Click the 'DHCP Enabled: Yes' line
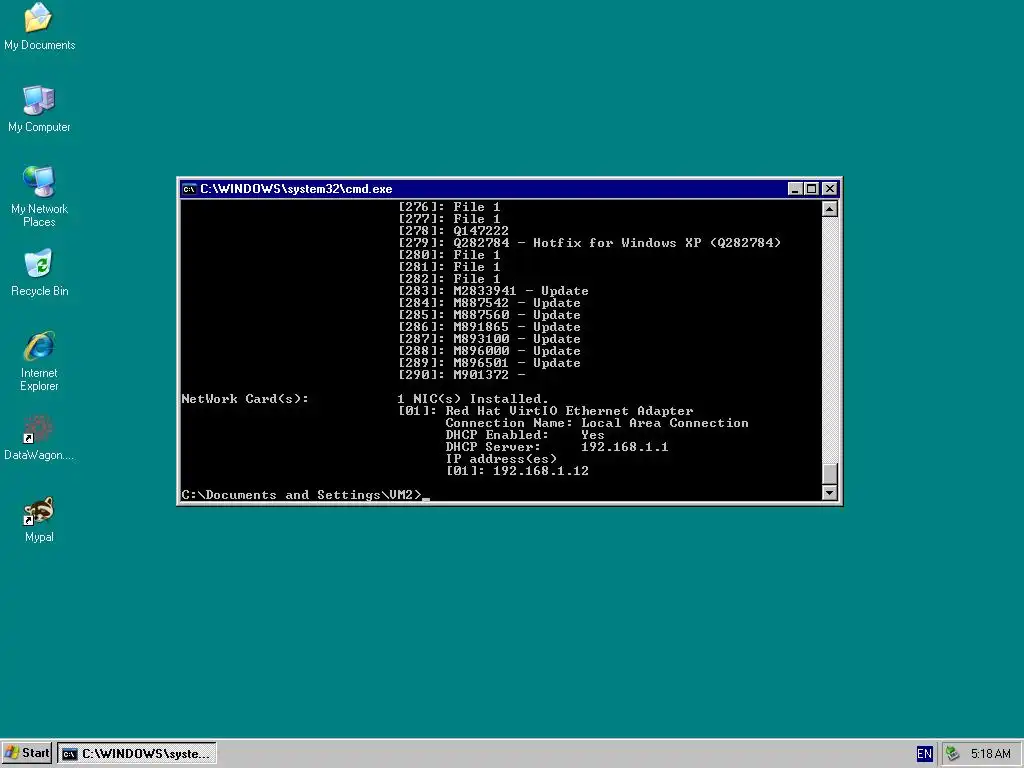The width and height of the screenshot is (1024, 768). (525, 435)
